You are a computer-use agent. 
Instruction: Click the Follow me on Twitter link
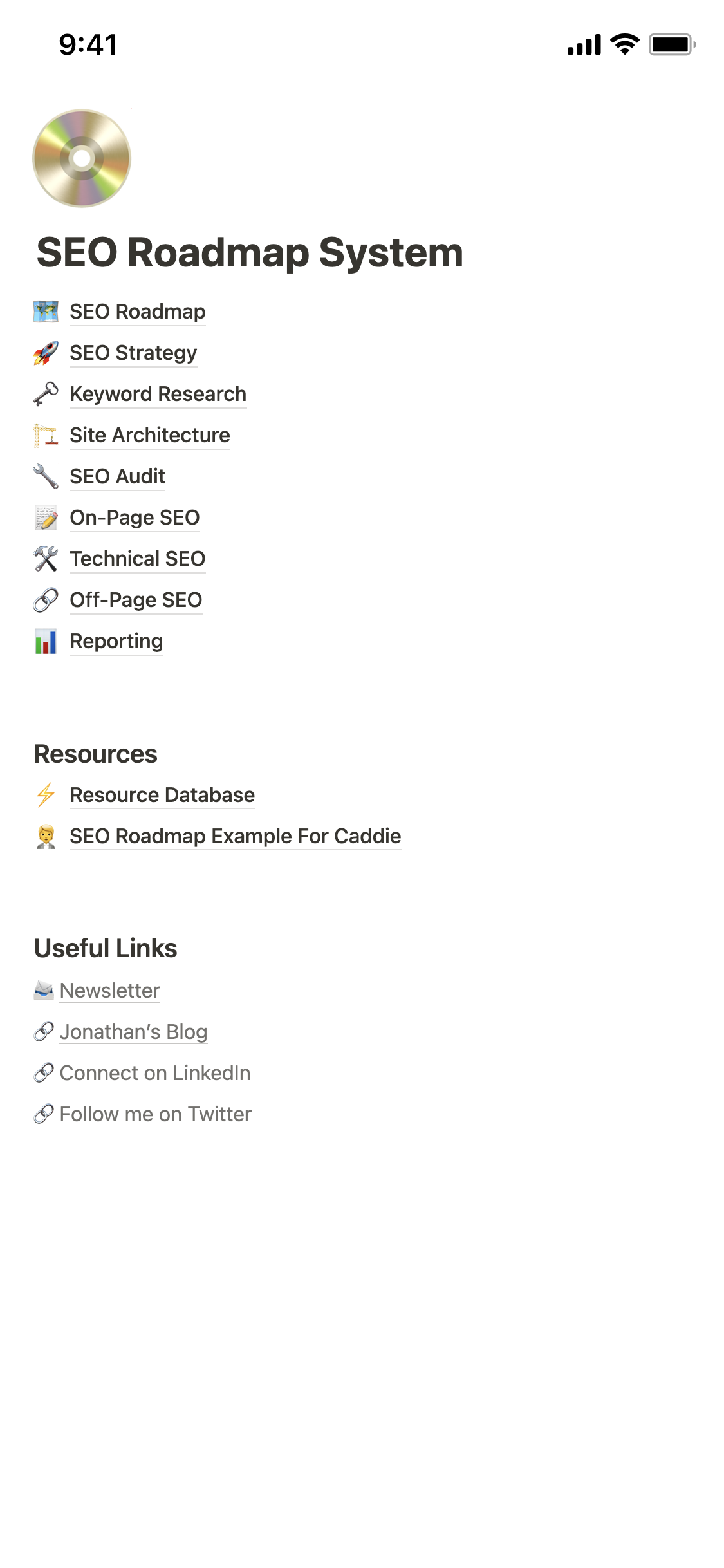[155, 1114]
